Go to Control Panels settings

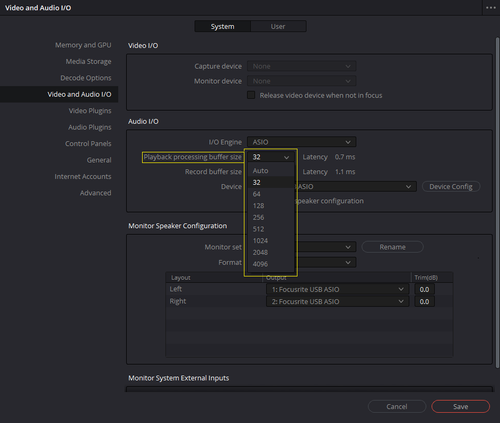[x=88, y=144]
